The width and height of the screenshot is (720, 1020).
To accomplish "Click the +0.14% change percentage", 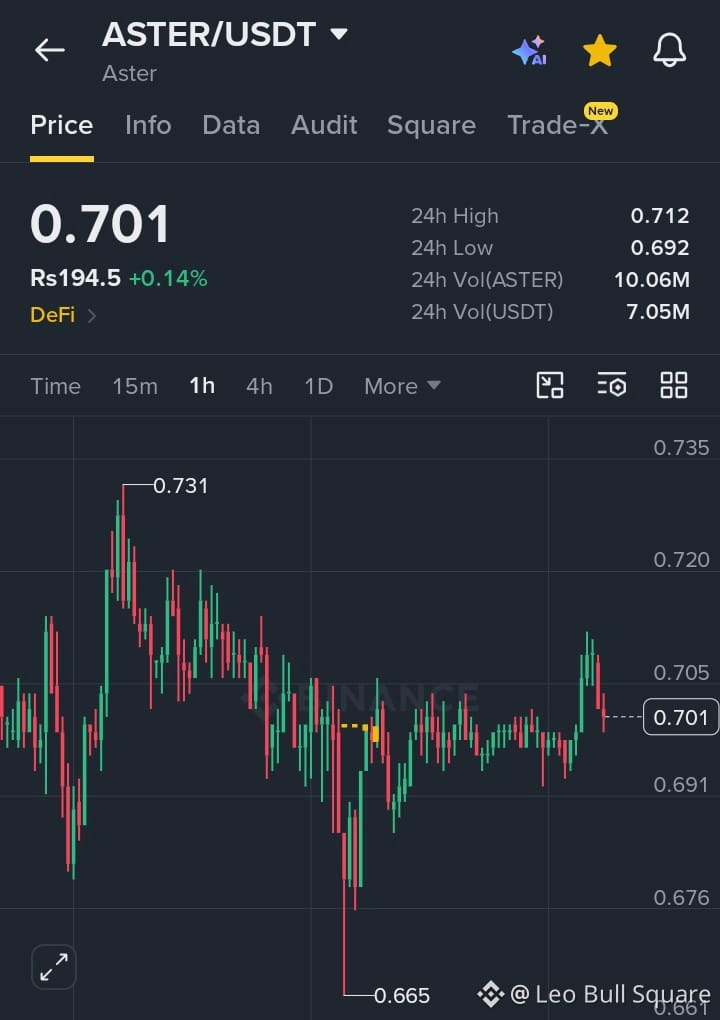I will pyautogui.click(x=168, y=278).
